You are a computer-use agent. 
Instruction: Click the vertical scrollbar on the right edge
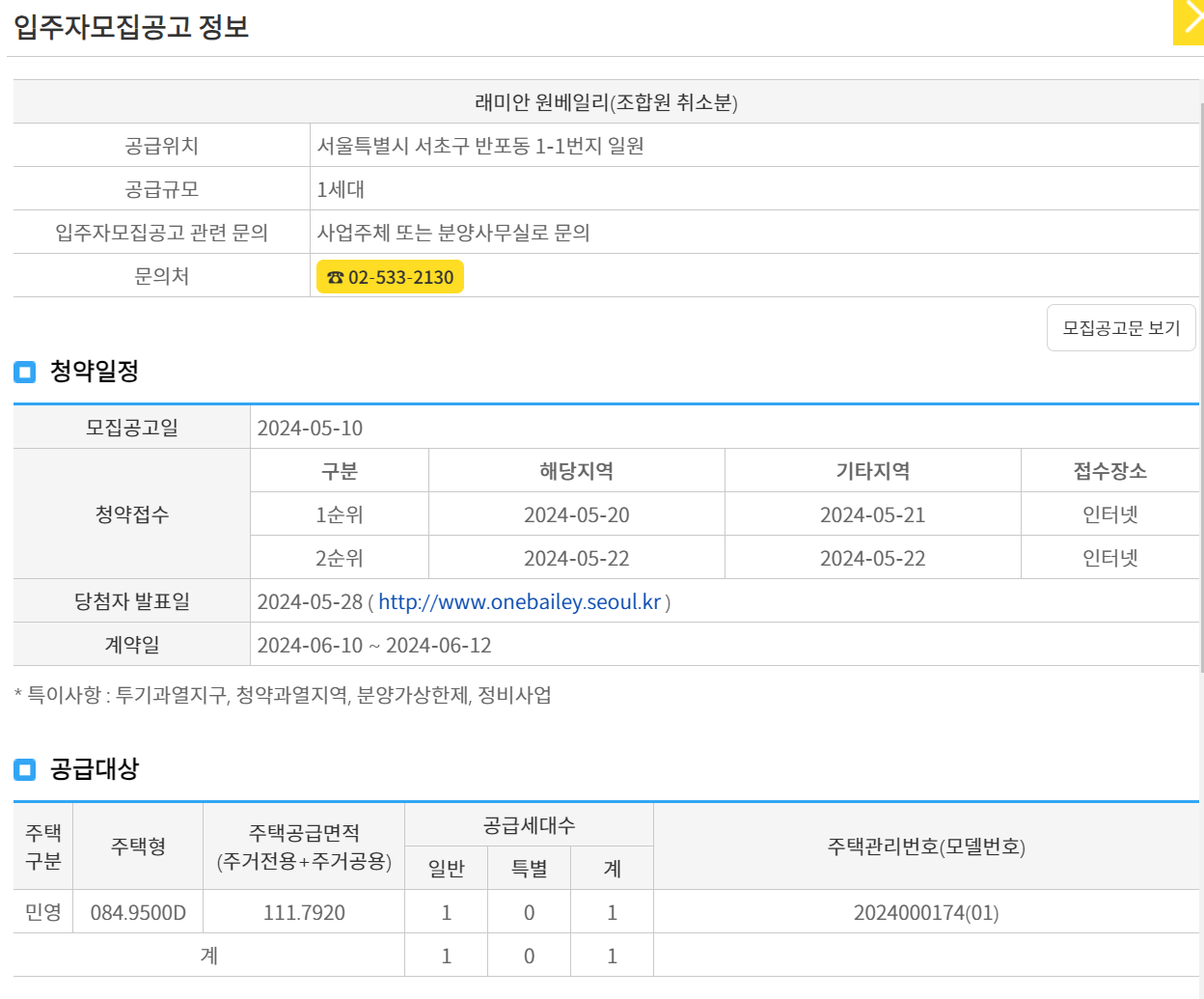tap(1201, 386)
